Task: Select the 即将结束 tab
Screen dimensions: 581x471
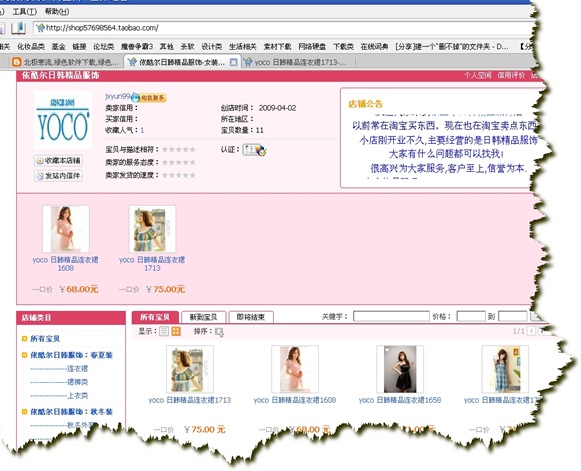Action: 251,317
